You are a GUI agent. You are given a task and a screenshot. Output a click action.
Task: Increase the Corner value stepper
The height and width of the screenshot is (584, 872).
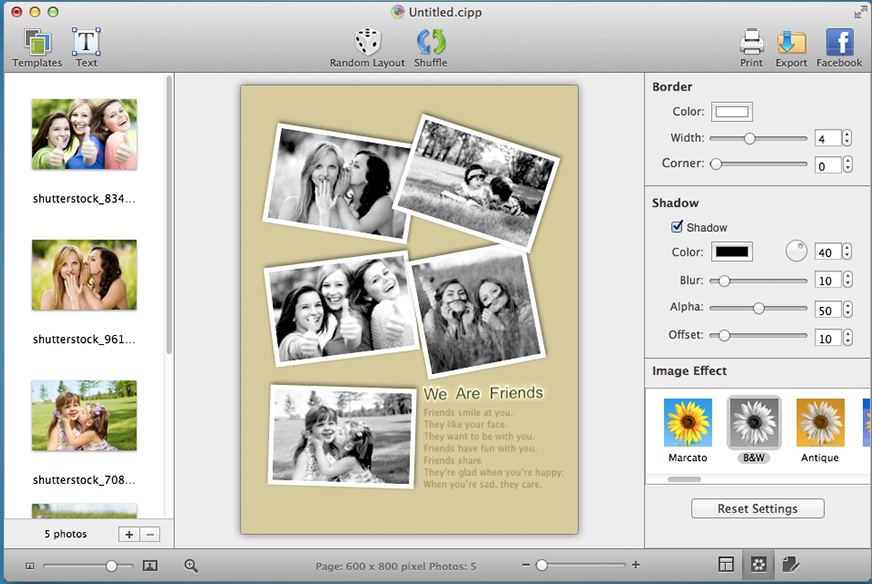(x=848, y=161)
